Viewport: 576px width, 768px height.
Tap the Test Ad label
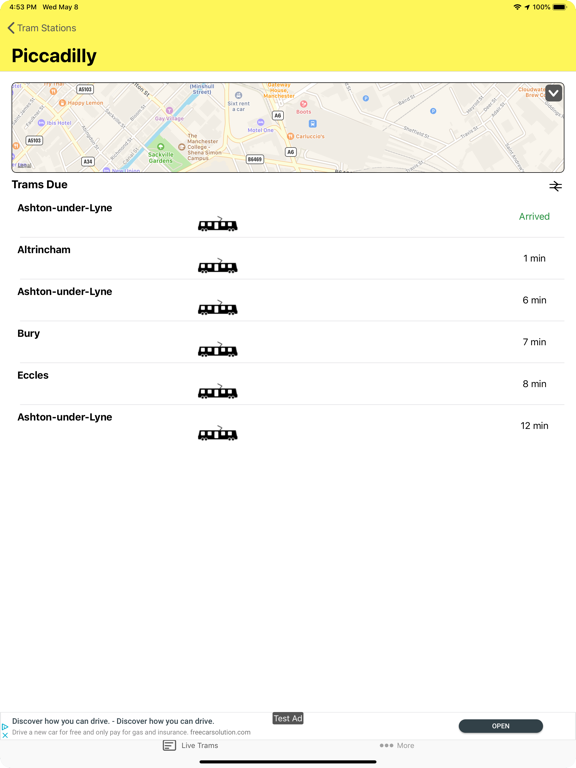[288, 718]
